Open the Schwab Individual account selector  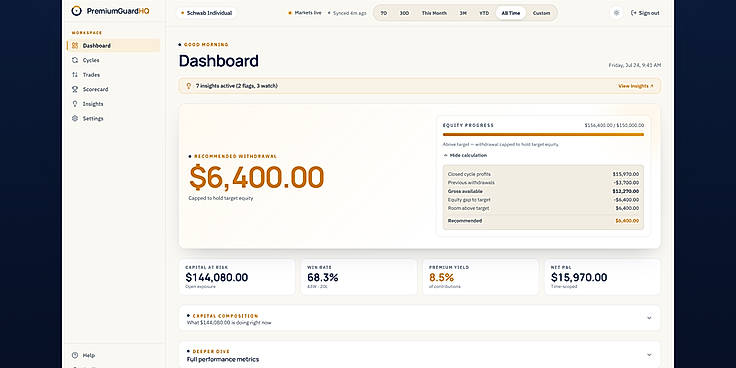pyautogui.click(x=207, y=13)
